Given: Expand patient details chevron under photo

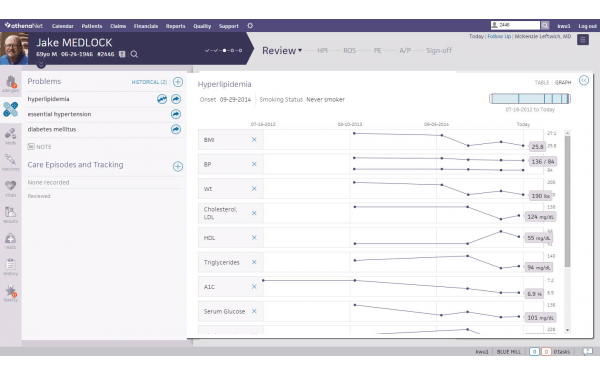Looking at the screenshot, I should [x=41, y=65].
